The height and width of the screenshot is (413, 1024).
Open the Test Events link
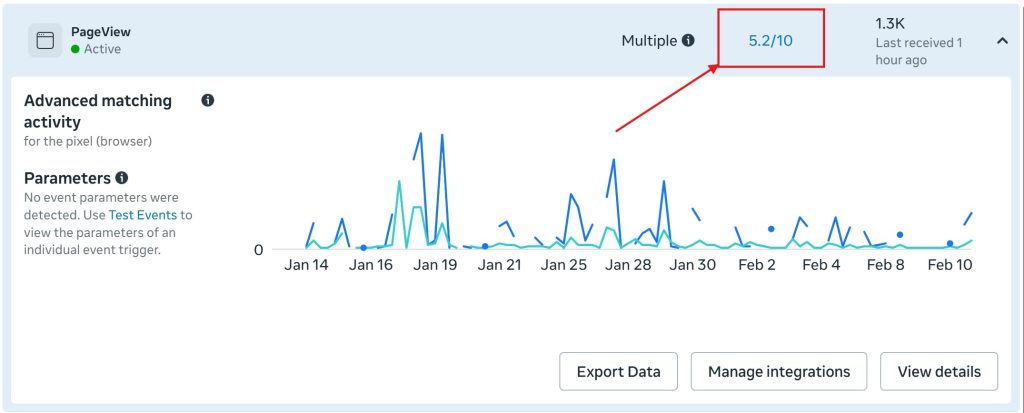point(142,214)
